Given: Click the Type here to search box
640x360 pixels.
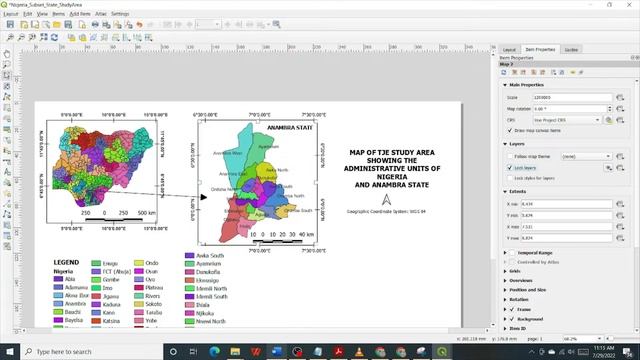Looking at the screenshot, I should click(x=91, y=351).
